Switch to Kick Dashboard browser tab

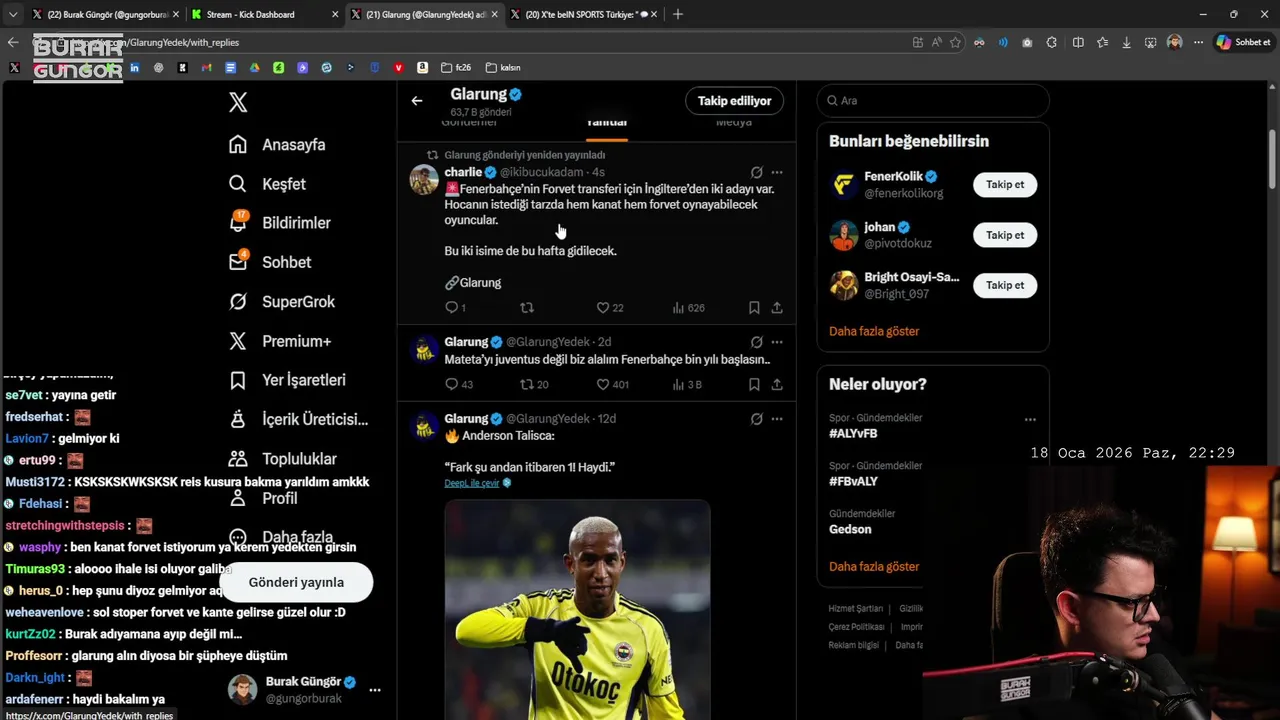[263, 15]
